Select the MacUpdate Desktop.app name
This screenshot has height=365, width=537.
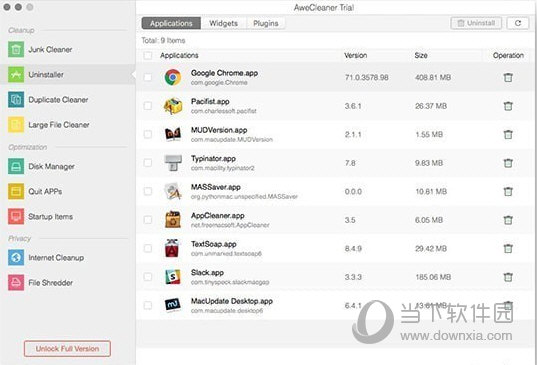232,301
